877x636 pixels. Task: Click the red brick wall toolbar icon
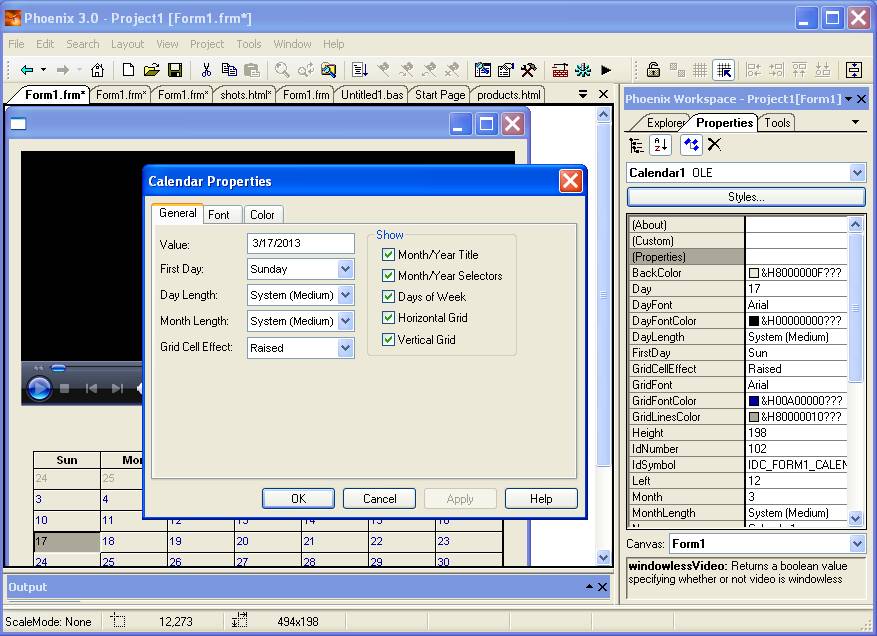(560, 70)
